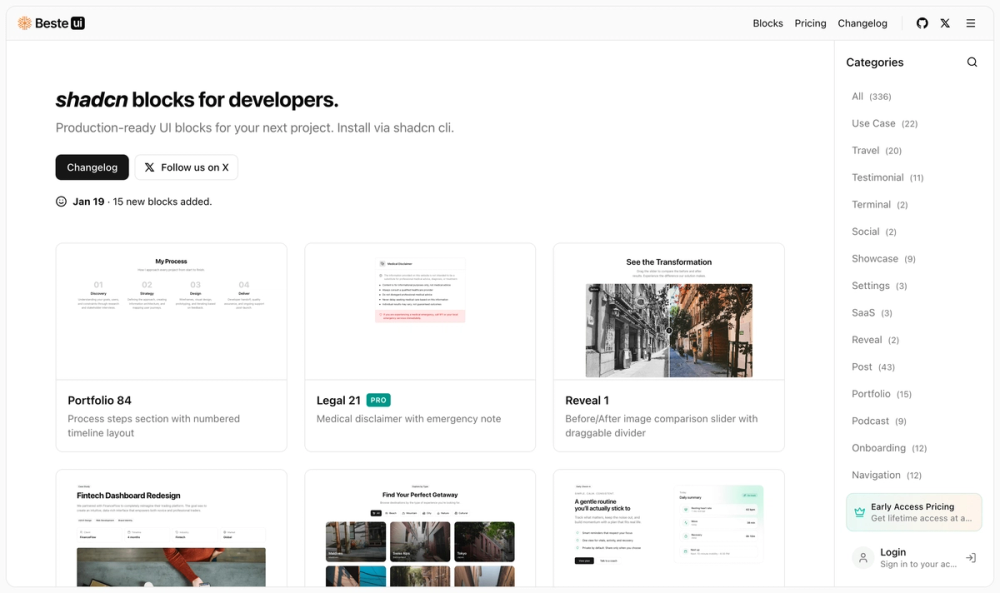This screenshot has height=593, width=1000.
Task: Expand the Showcase category
Action: click(x=876, y=258)
